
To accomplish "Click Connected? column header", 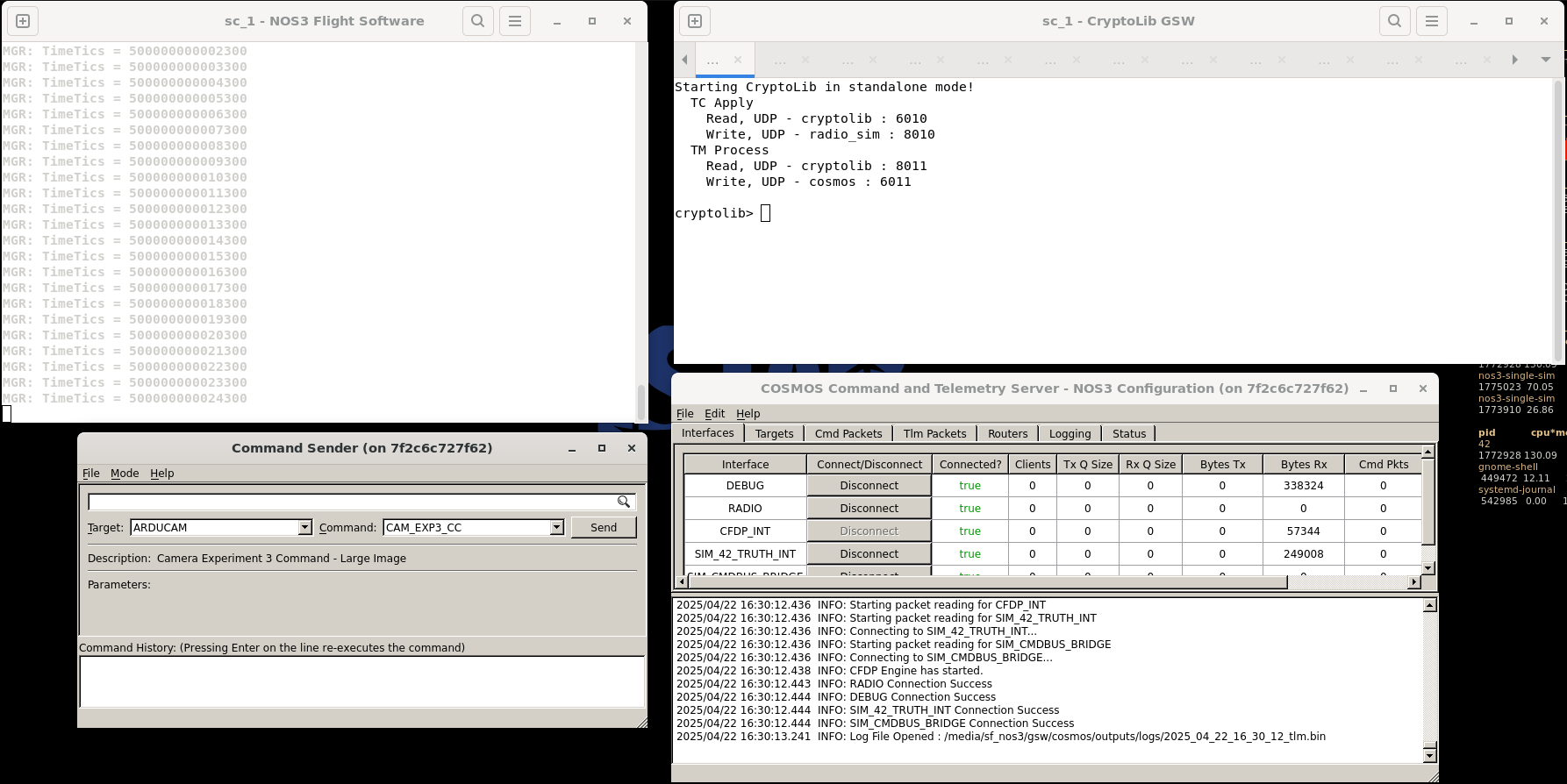I will point(970,464).
